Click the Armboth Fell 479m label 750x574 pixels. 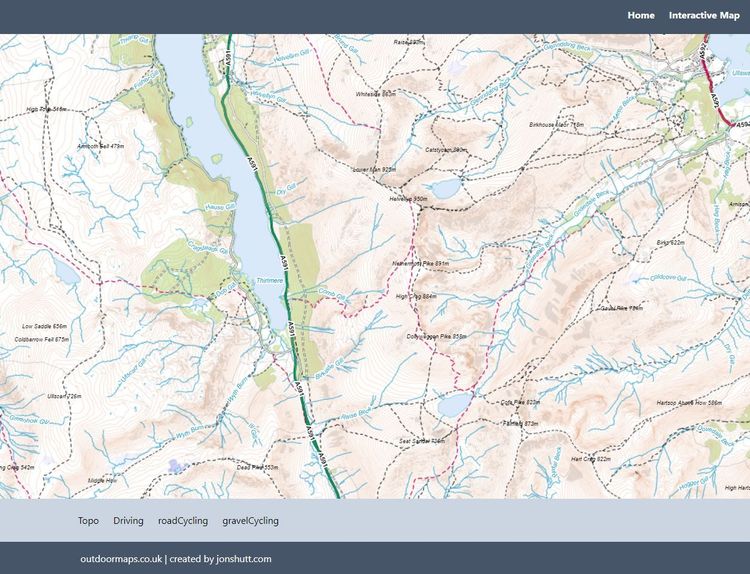tap(100, 146)
